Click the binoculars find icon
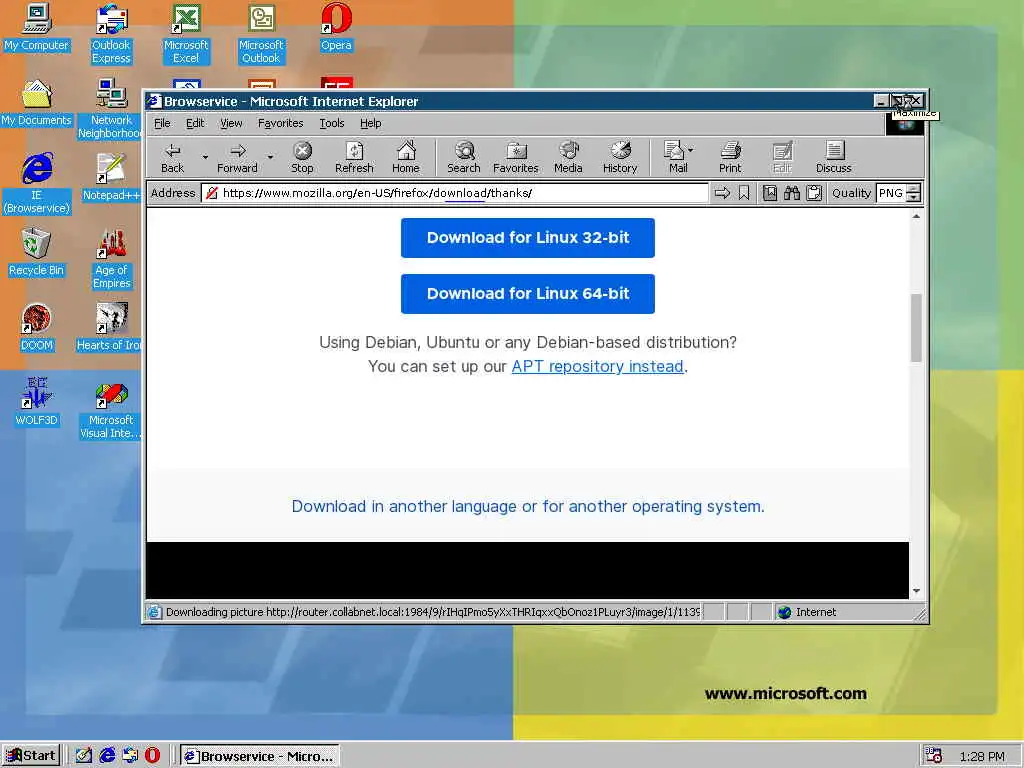Screen dimensions: 1024x768 [792, 193]
